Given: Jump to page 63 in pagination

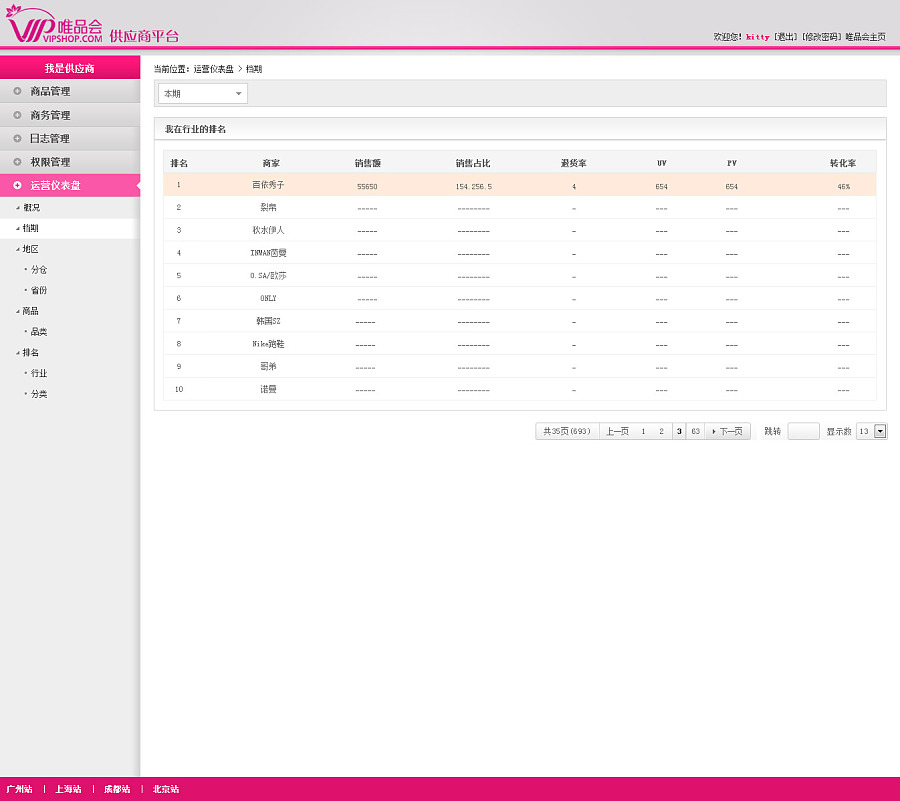Looking at the screenshot, I should (x=696, y=431).
